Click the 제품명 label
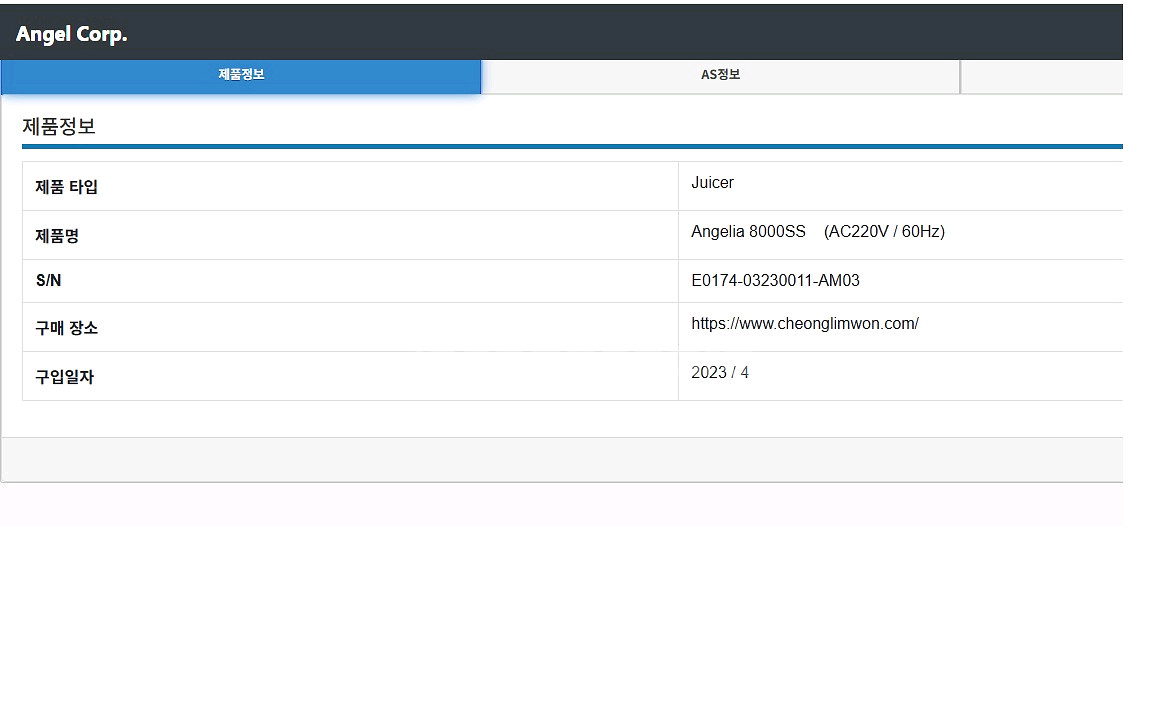Screen dimensions: 1152x720 pos(57,236)
